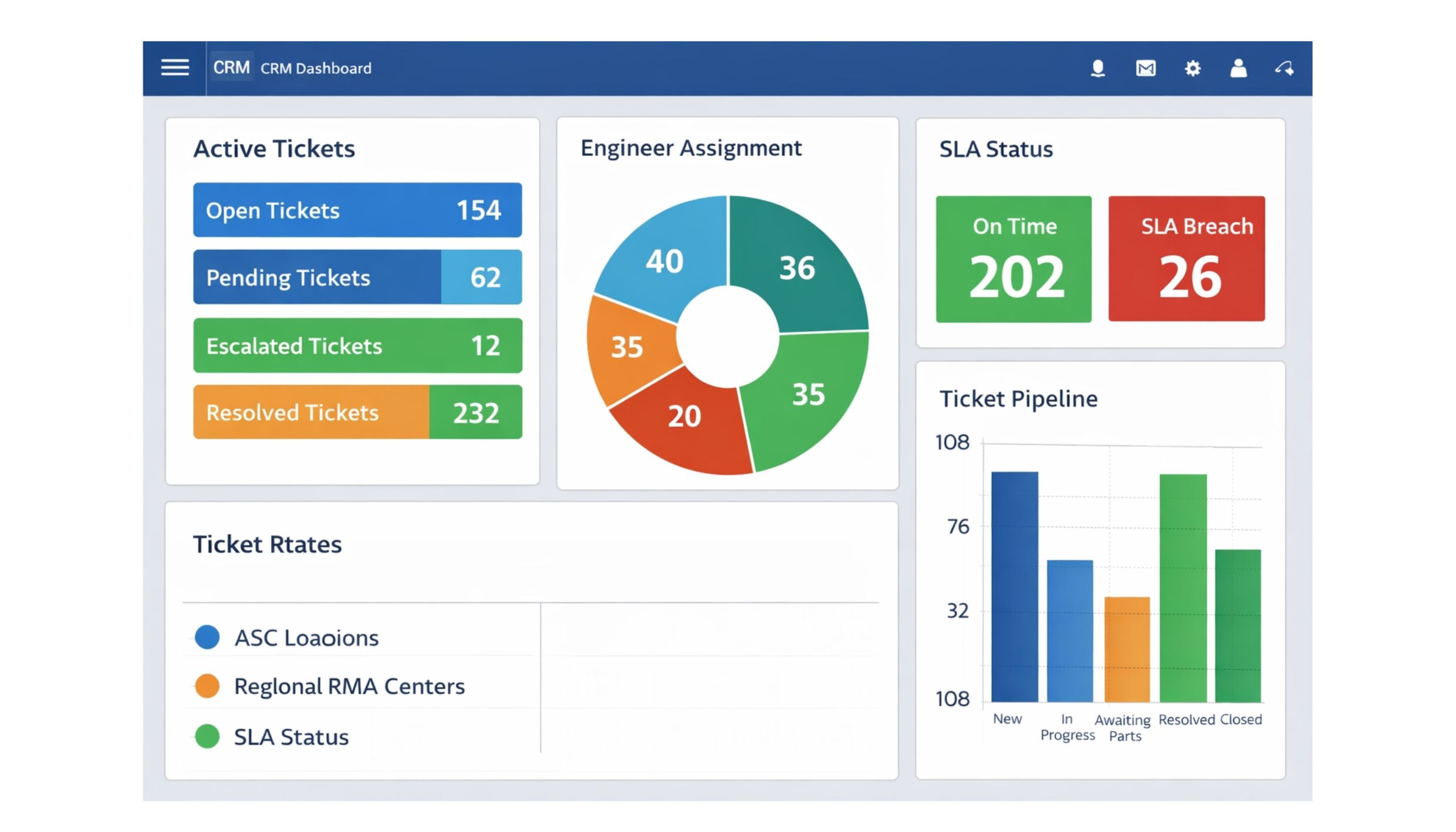Select the blue 40 segment in Engineer Assignment
Screen dimensions: 1456x832
point(664,262)
